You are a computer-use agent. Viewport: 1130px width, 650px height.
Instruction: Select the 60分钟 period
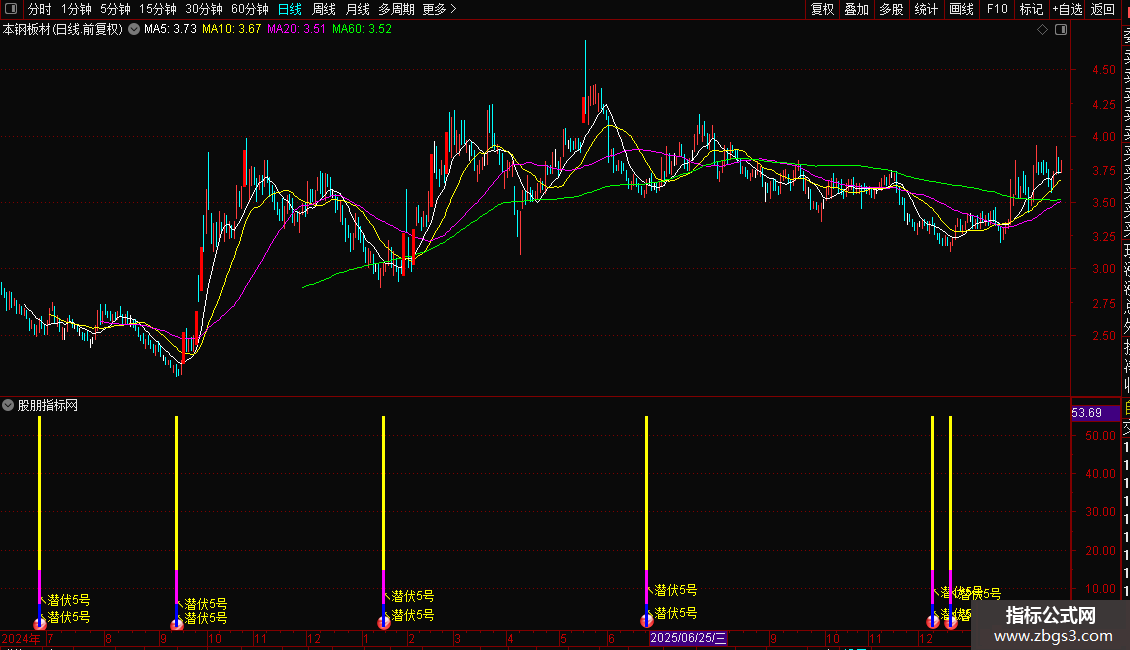click(x=250, y=9)
